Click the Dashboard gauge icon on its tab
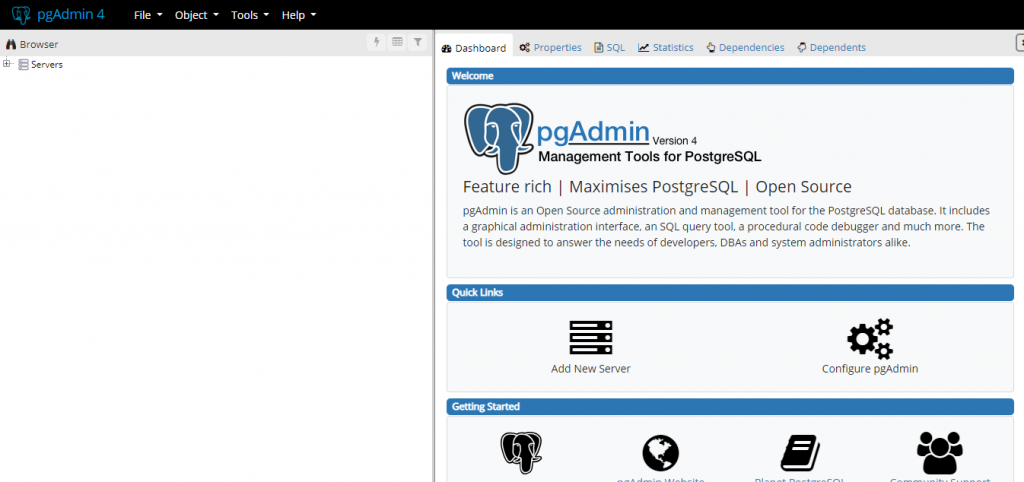The width and height of the screenshot is (1024, 482). [447, 48]
